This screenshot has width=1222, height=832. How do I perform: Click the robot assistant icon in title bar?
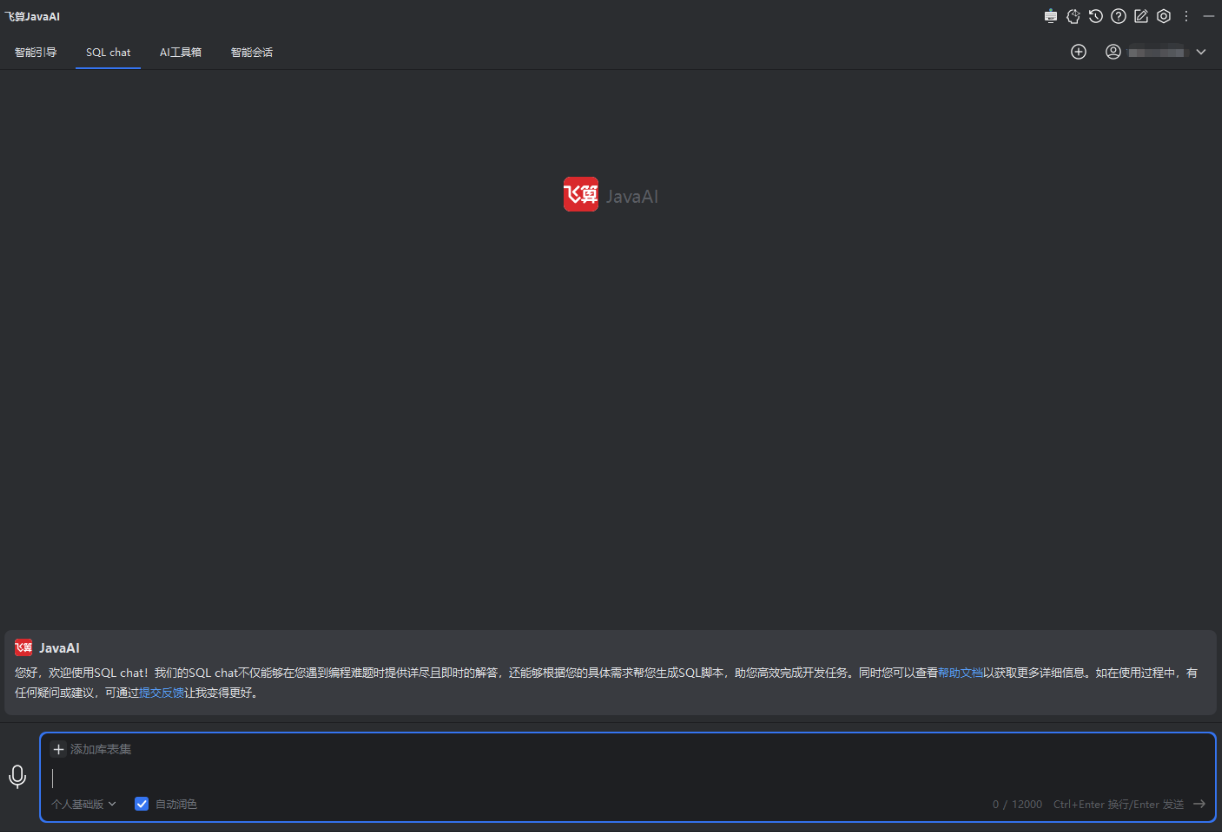coord(1050,16)
